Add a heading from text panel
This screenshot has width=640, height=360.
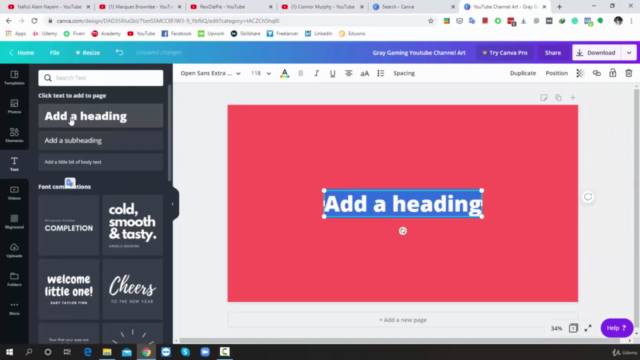tap(101, 116)
